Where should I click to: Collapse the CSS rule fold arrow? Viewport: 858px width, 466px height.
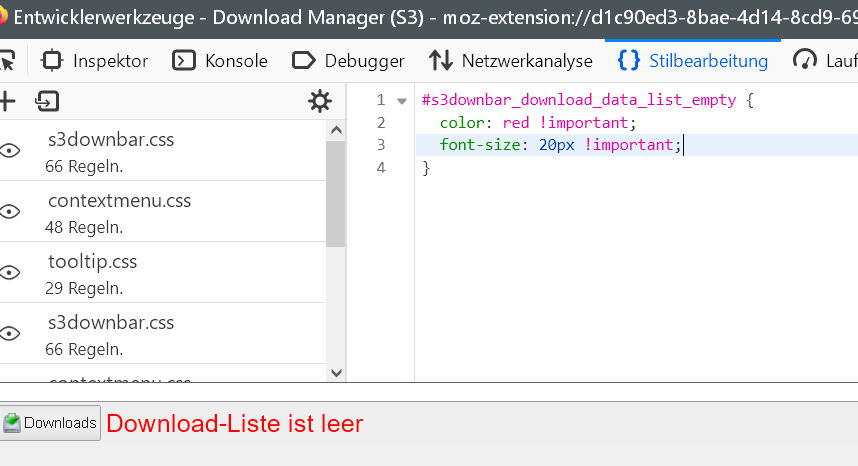402,101
